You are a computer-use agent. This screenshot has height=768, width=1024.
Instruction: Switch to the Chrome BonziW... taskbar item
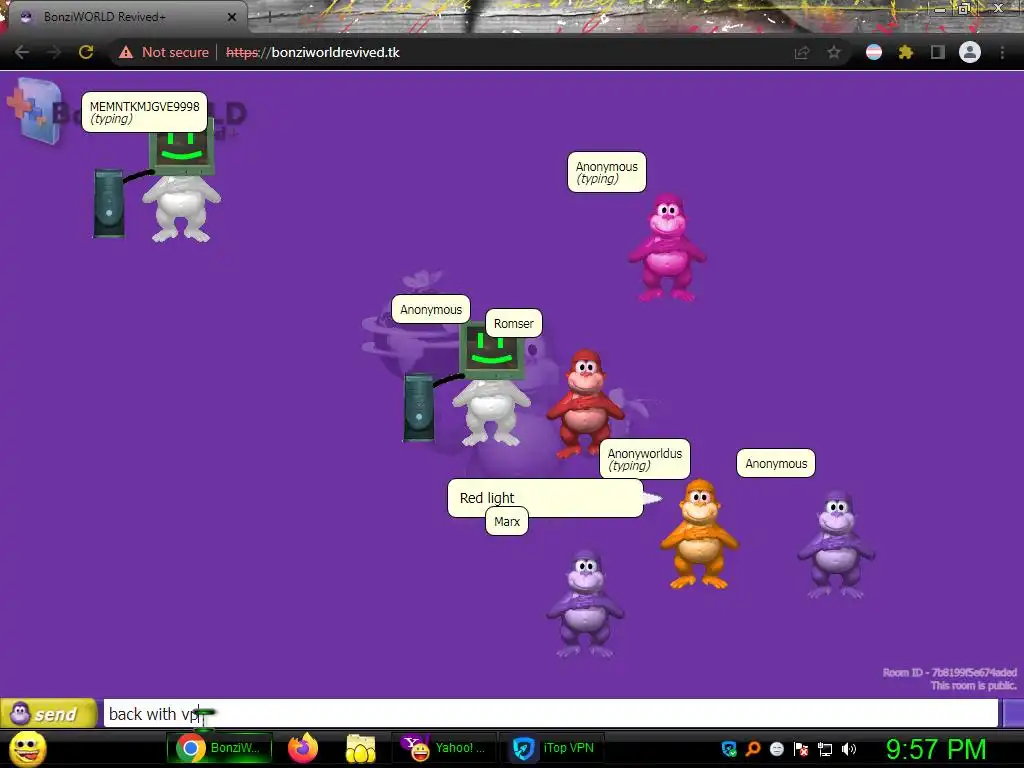tap(219, 748)
